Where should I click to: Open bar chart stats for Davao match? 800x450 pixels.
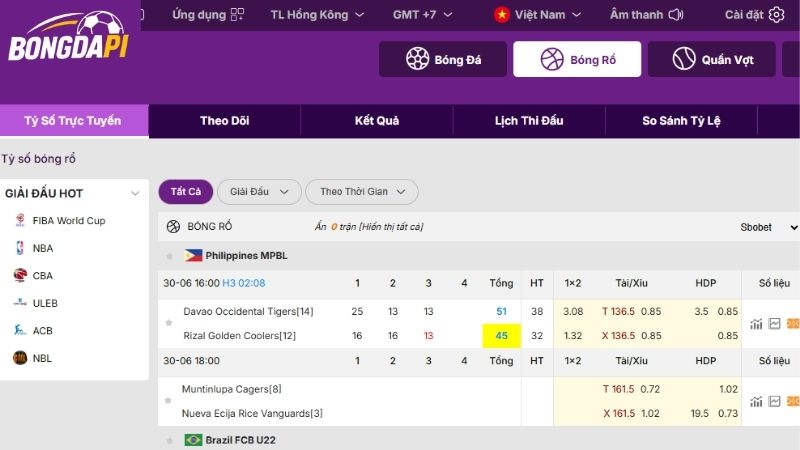click(756, 323)
